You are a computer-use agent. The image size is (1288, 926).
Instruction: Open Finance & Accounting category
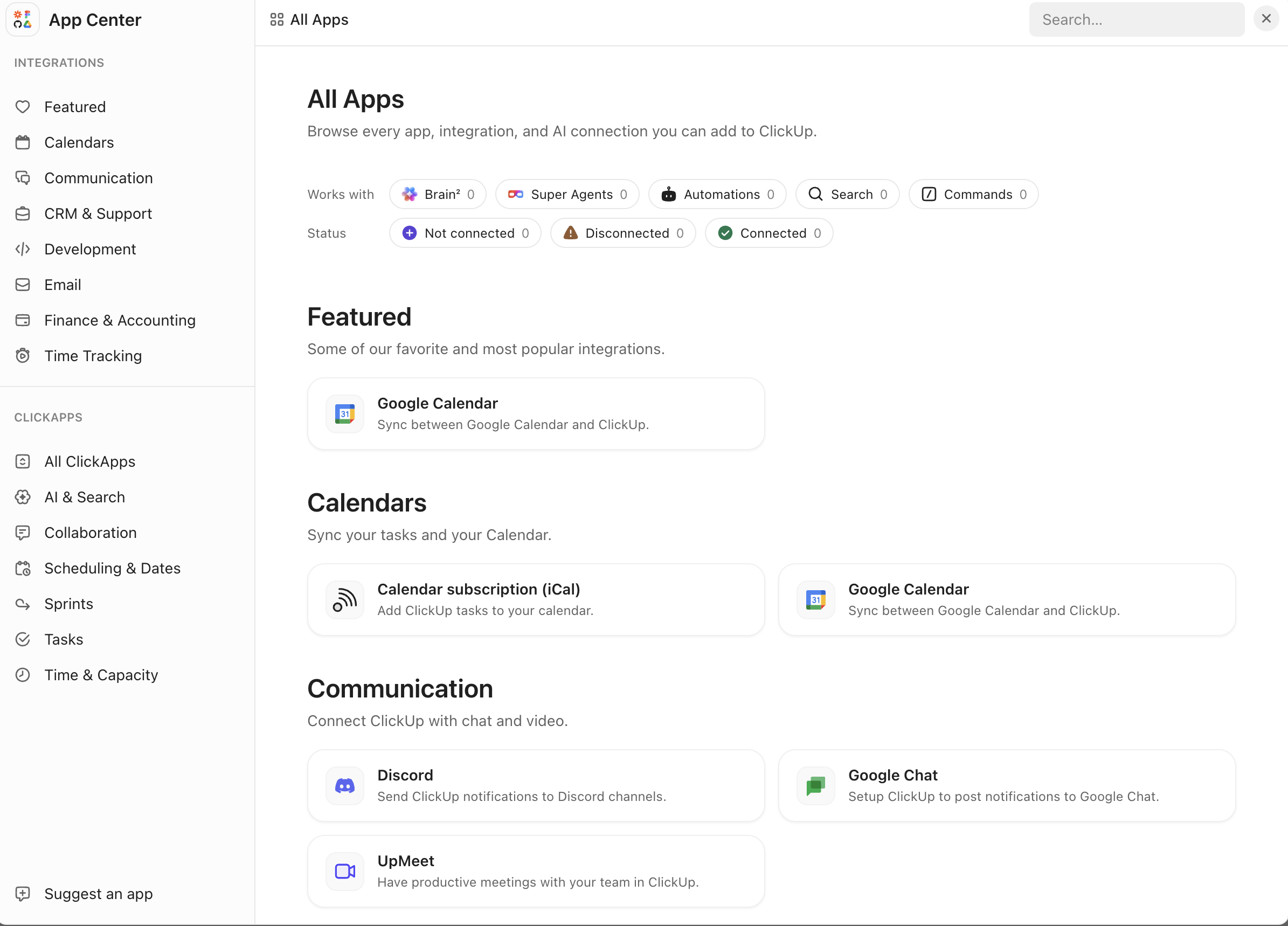tap(120, 320)
